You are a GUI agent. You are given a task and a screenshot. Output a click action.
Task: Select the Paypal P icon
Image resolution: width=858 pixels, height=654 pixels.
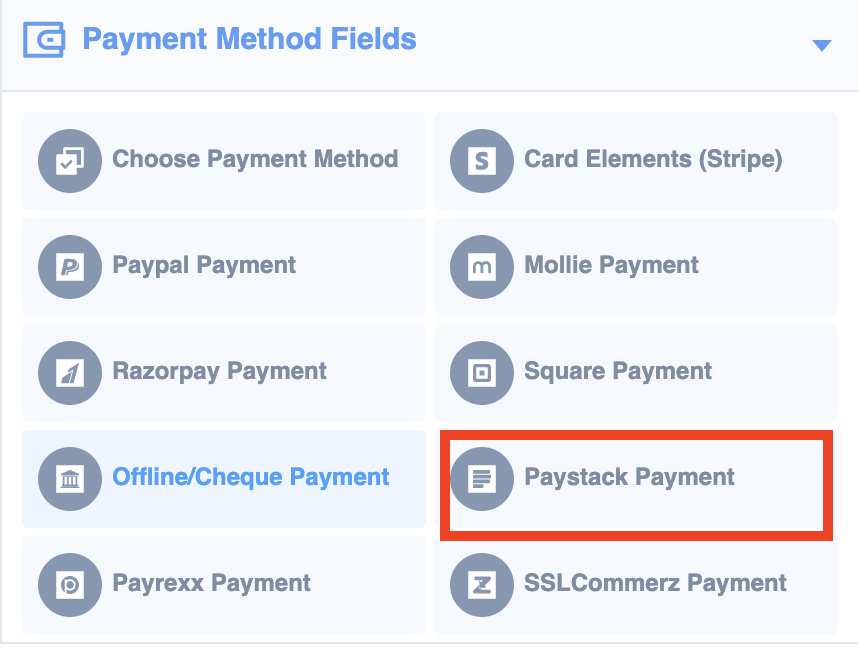69,267
